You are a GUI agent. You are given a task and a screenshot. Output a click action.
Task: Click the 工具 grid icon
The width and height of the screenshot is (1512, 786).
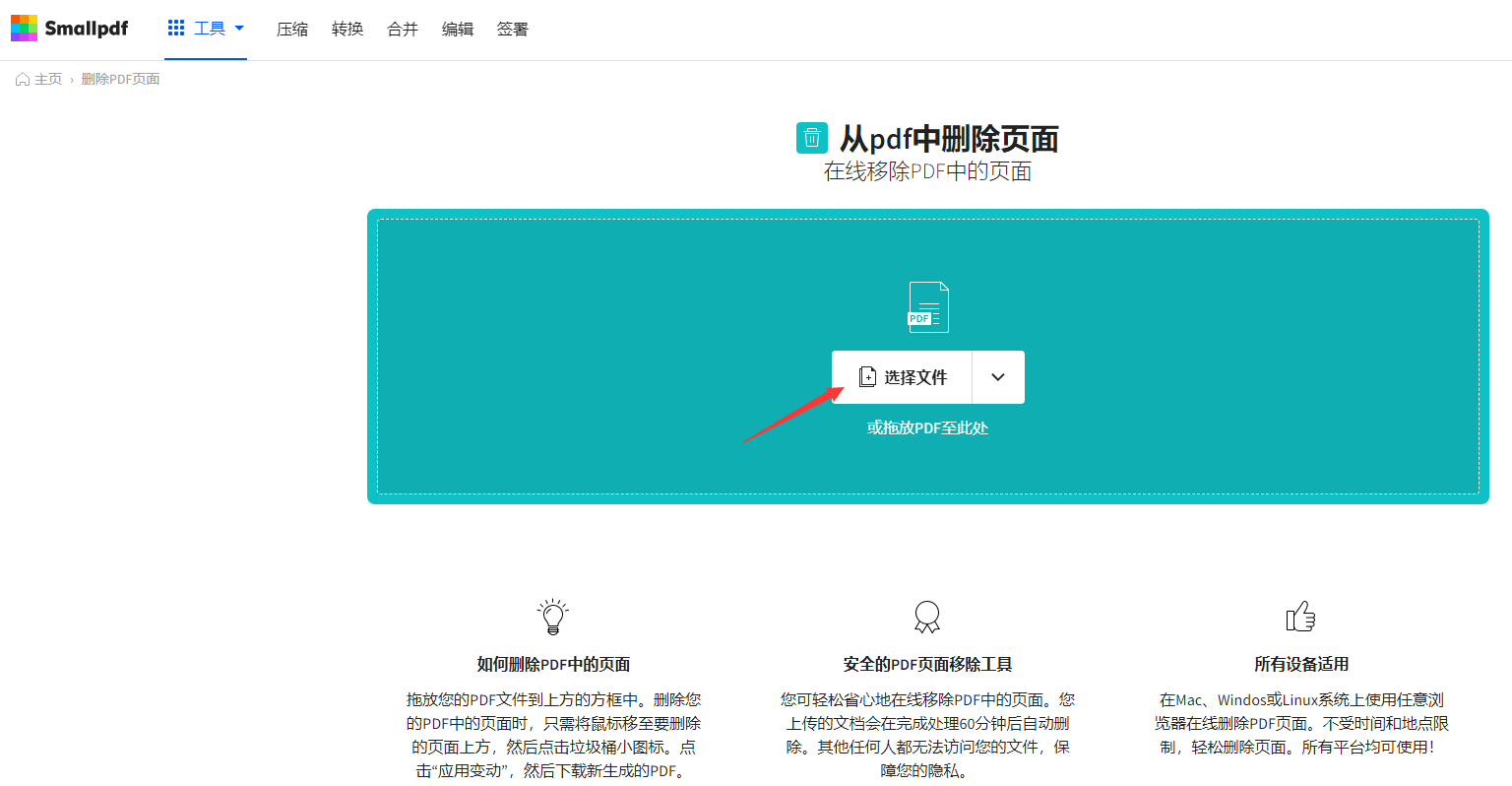pos(176,28)
